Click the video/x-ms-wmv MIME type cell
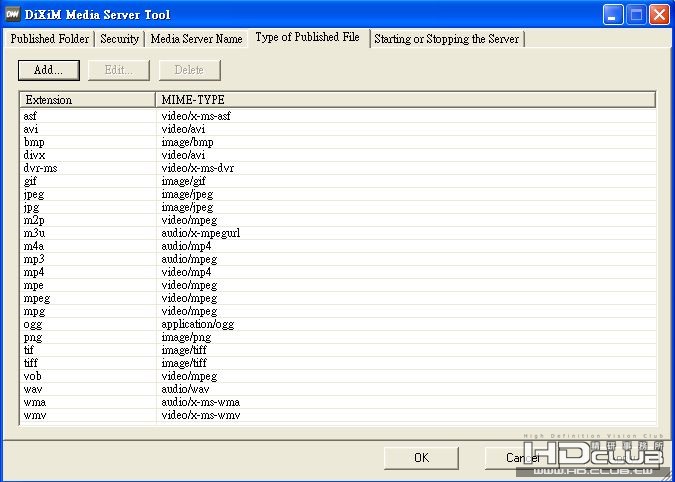 pos(201,415)
